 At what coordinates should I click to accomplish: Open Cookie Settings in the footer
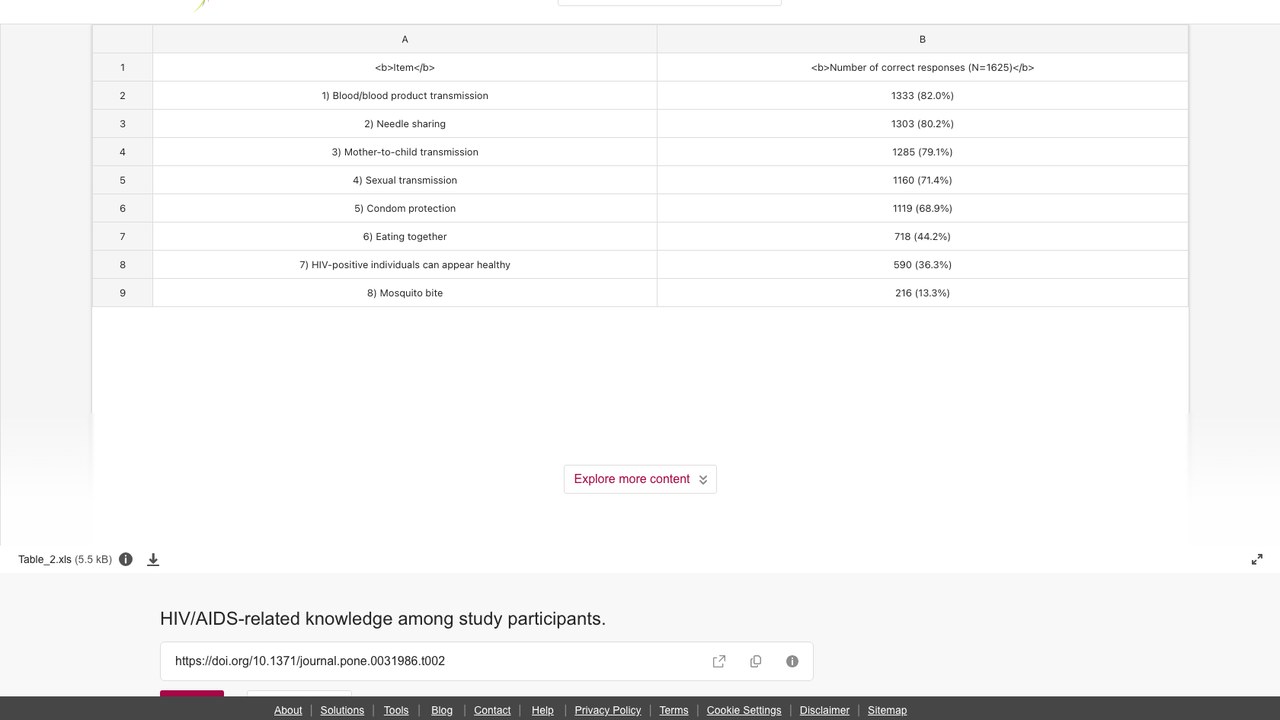(744, 710)
